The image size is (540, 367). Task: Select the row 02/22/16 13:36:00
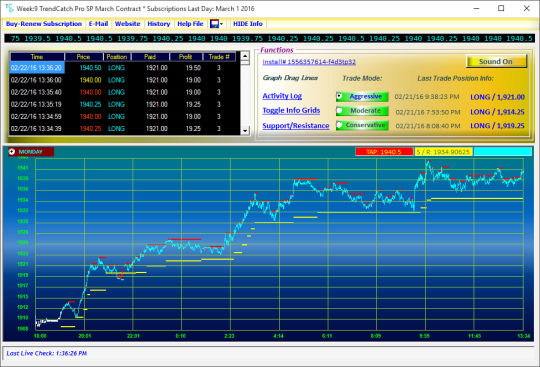click(123, 80)
